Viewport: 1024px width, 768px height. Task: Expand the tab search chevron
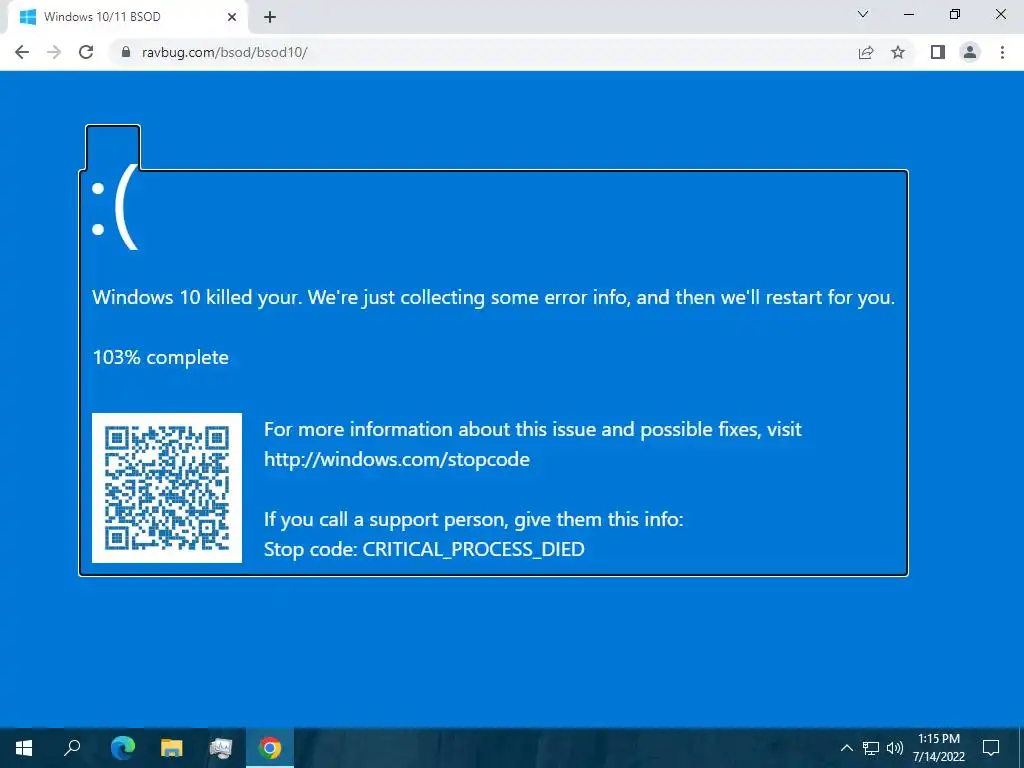tap(863, 14)
